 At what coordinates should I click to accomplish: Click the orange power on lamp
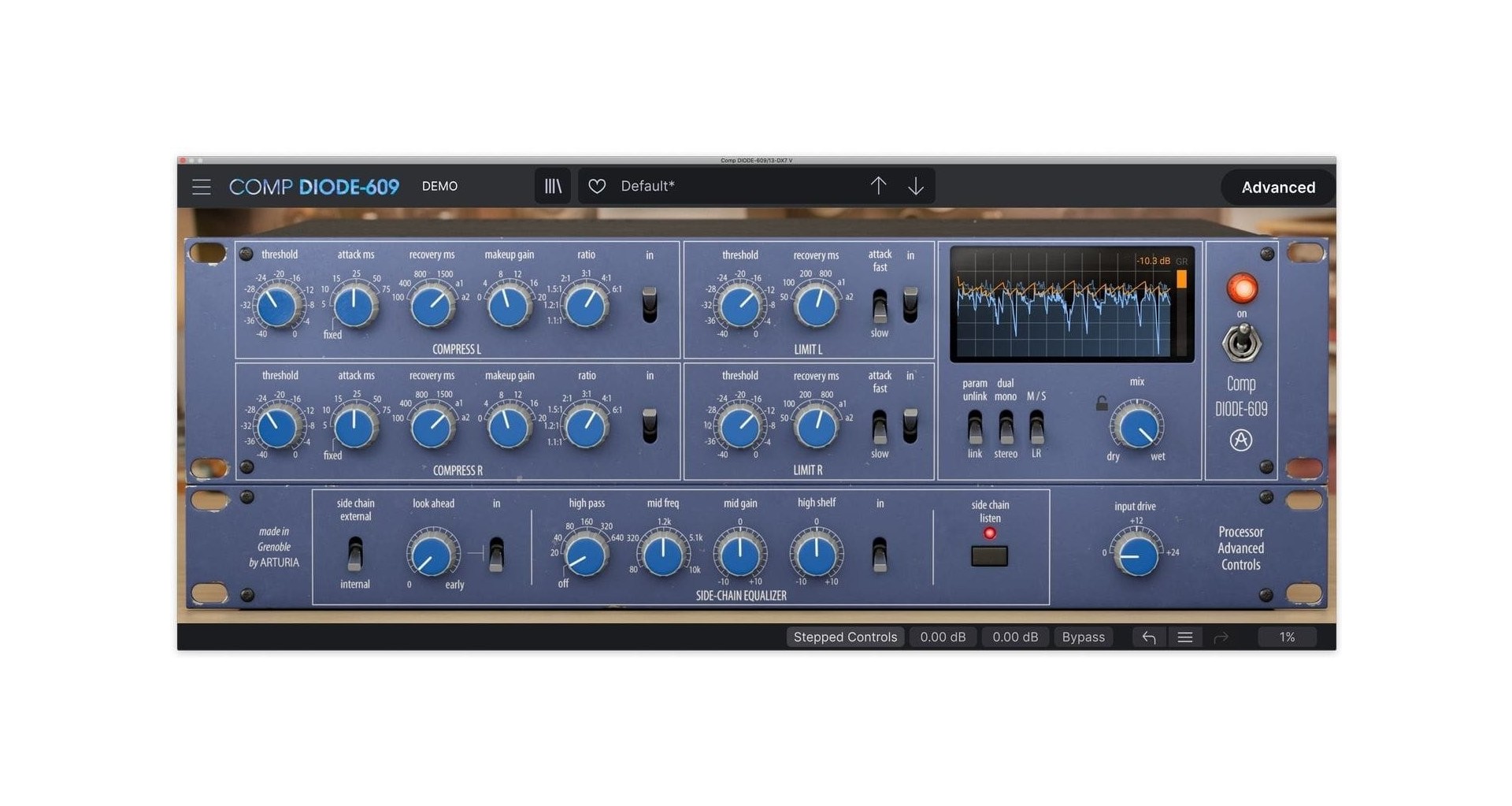click(1243, 288)
